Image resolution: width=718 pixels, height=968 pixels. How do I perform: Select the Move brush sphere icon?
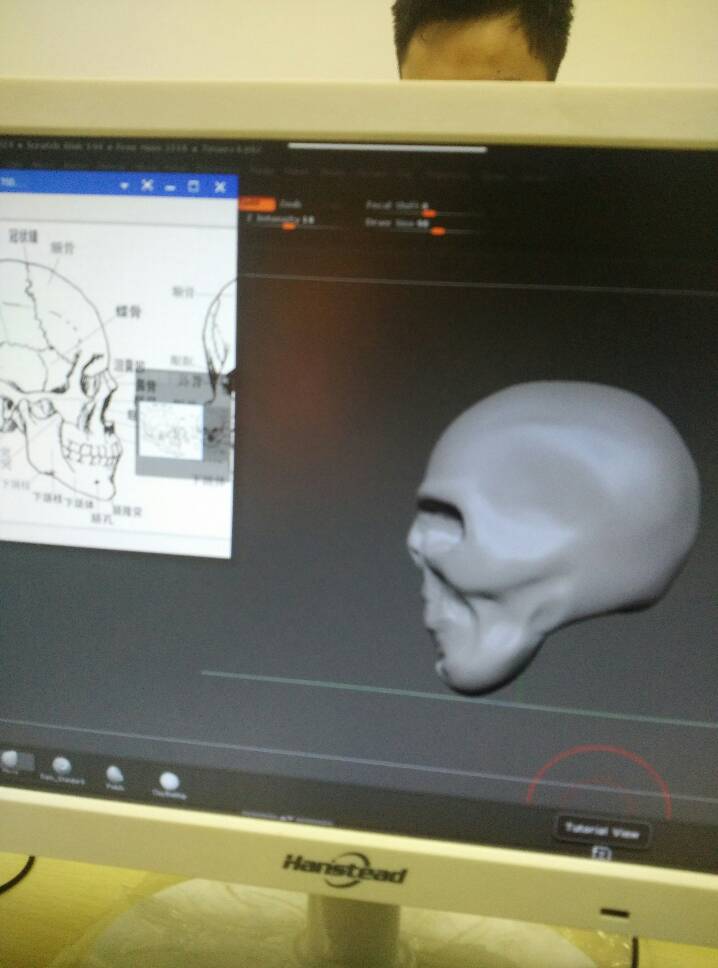(x=10, y=760)
